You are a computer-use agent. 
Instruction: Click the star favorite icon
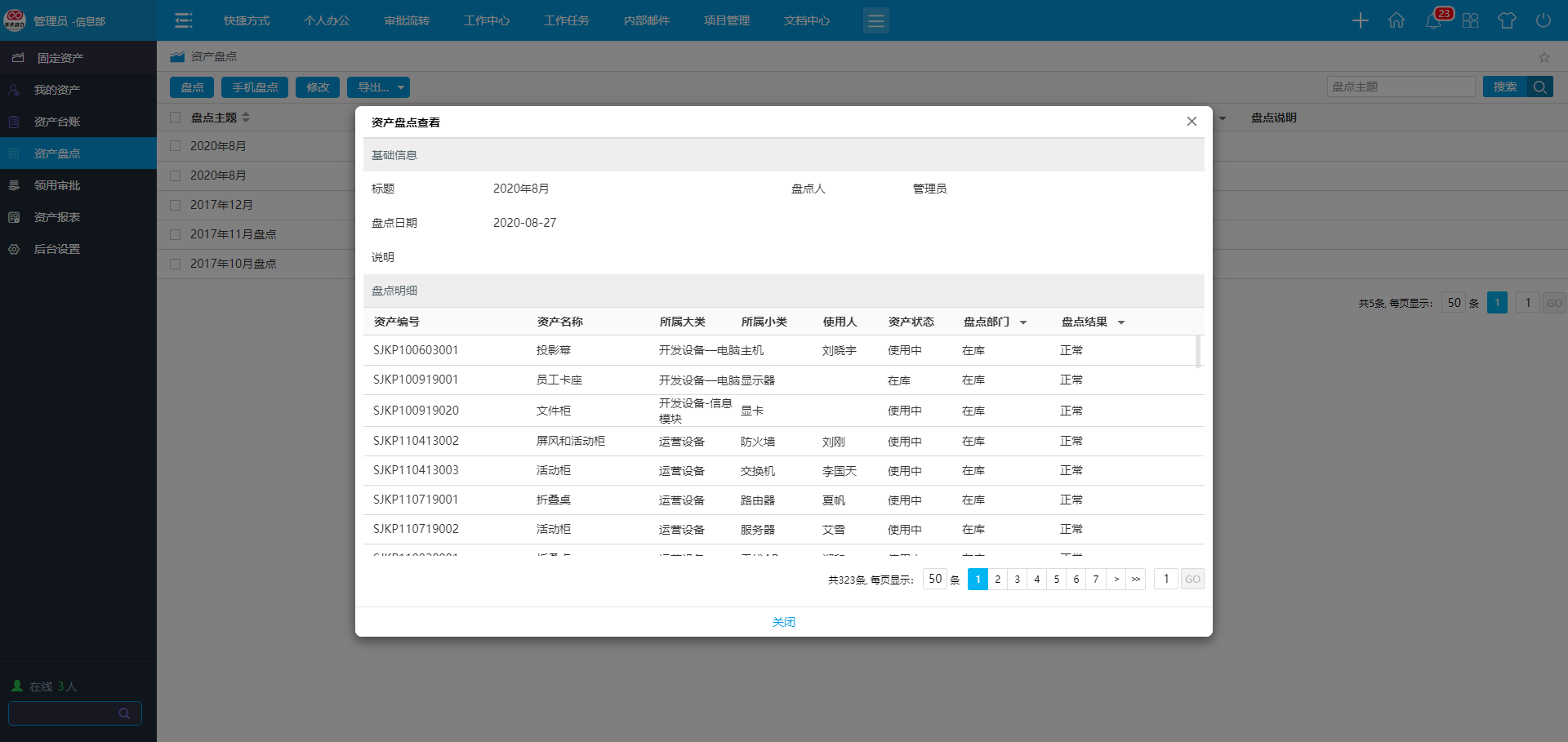tap(1543, 57)
